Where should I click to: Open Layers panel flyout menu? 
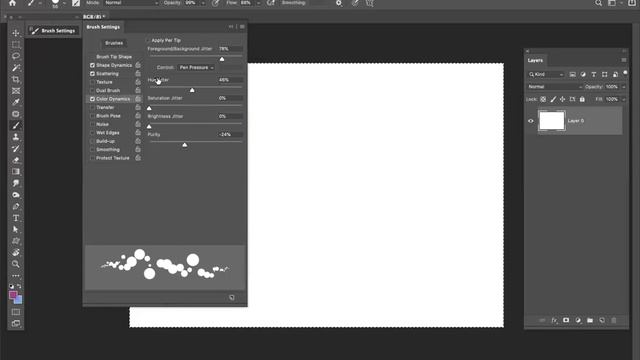[x=624, y=60]
